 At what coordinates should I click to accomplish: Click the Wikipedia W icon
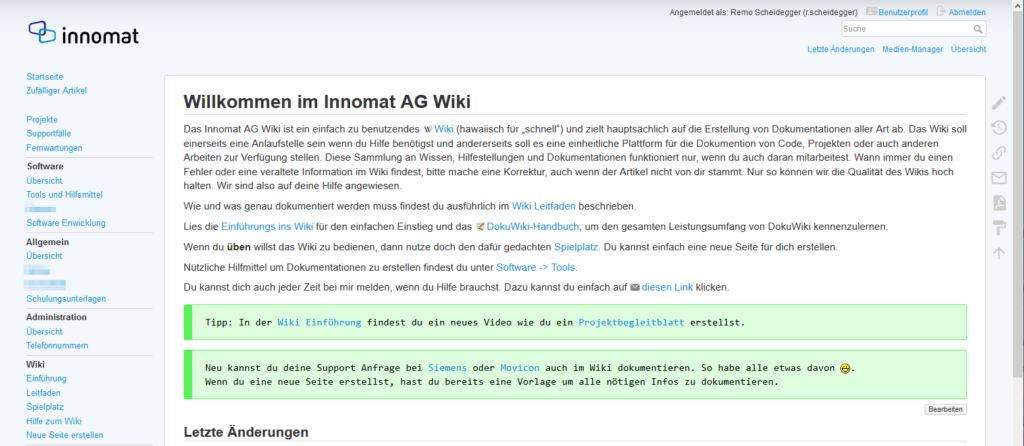428,129
